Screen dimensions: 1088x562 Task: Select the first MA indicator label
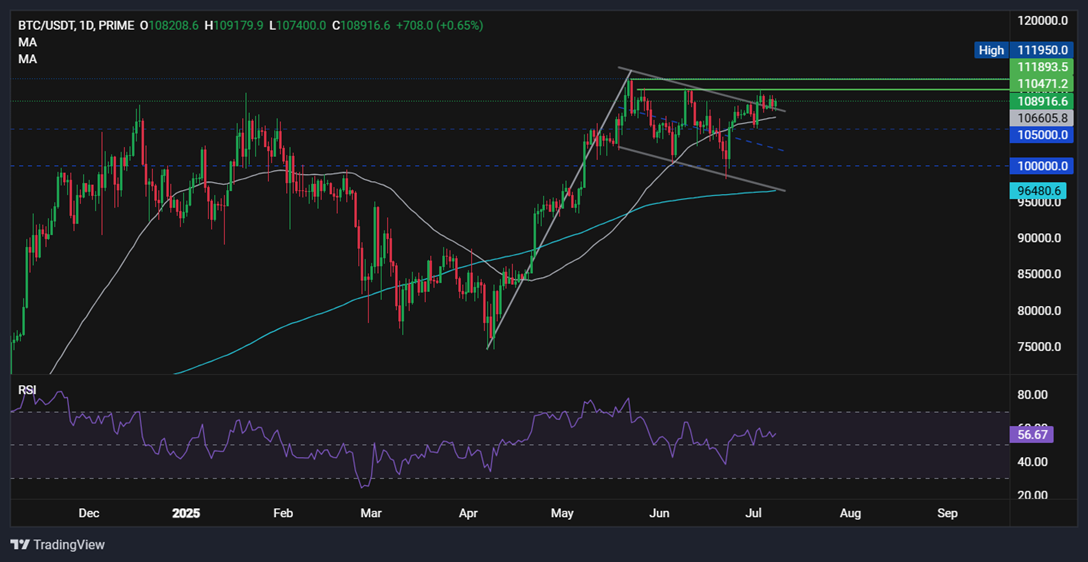[x=28, y=42]
